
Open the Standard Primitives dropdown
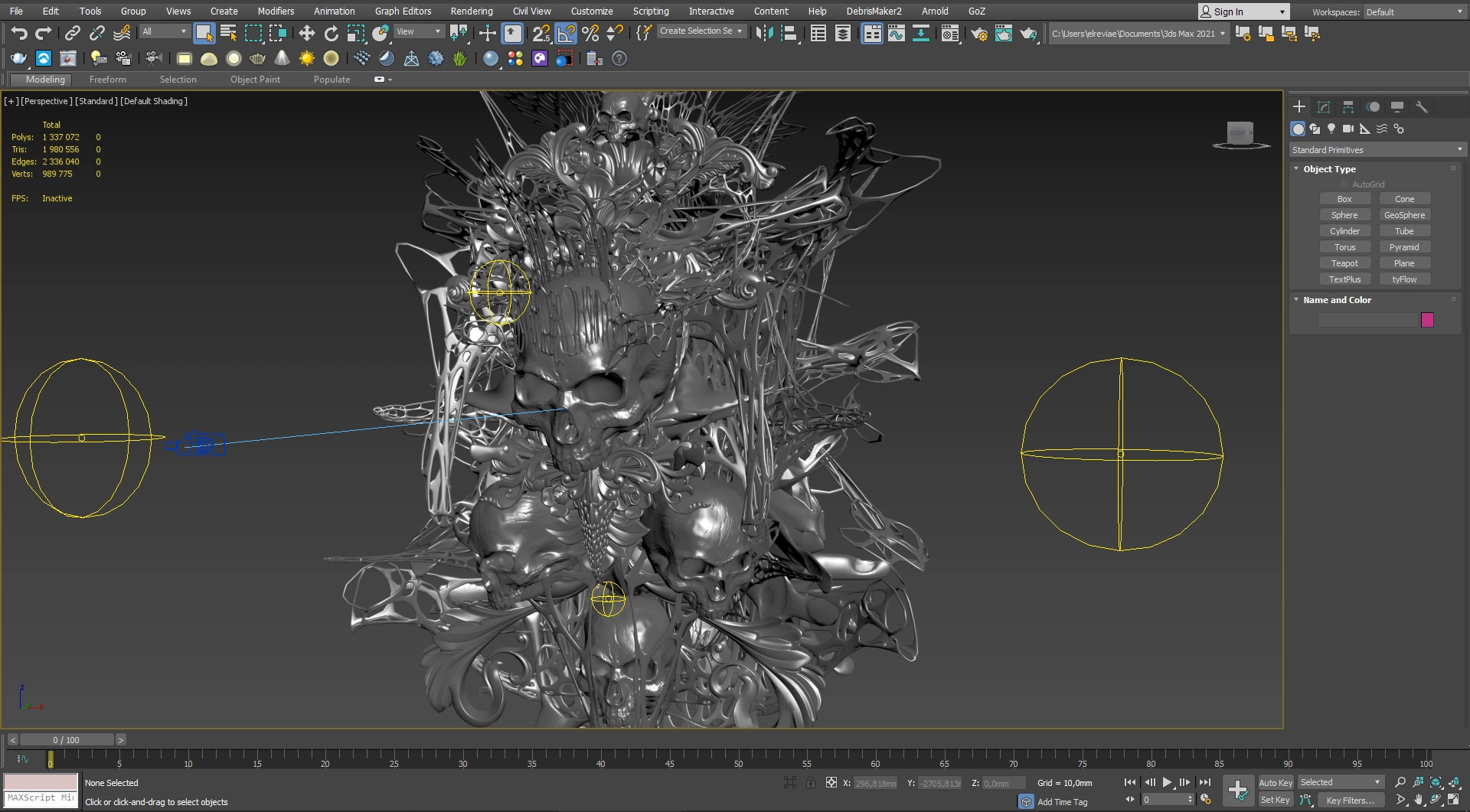(x=1376, y=150)
